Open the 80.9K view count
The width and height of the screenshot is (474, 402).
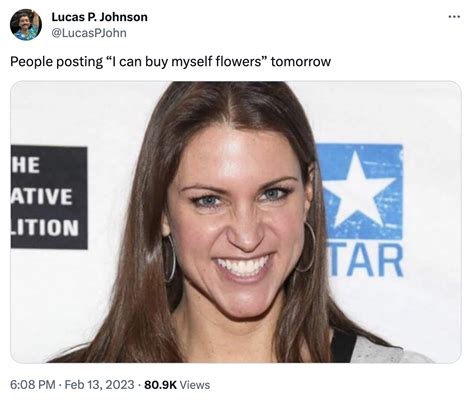pos(160,385)
